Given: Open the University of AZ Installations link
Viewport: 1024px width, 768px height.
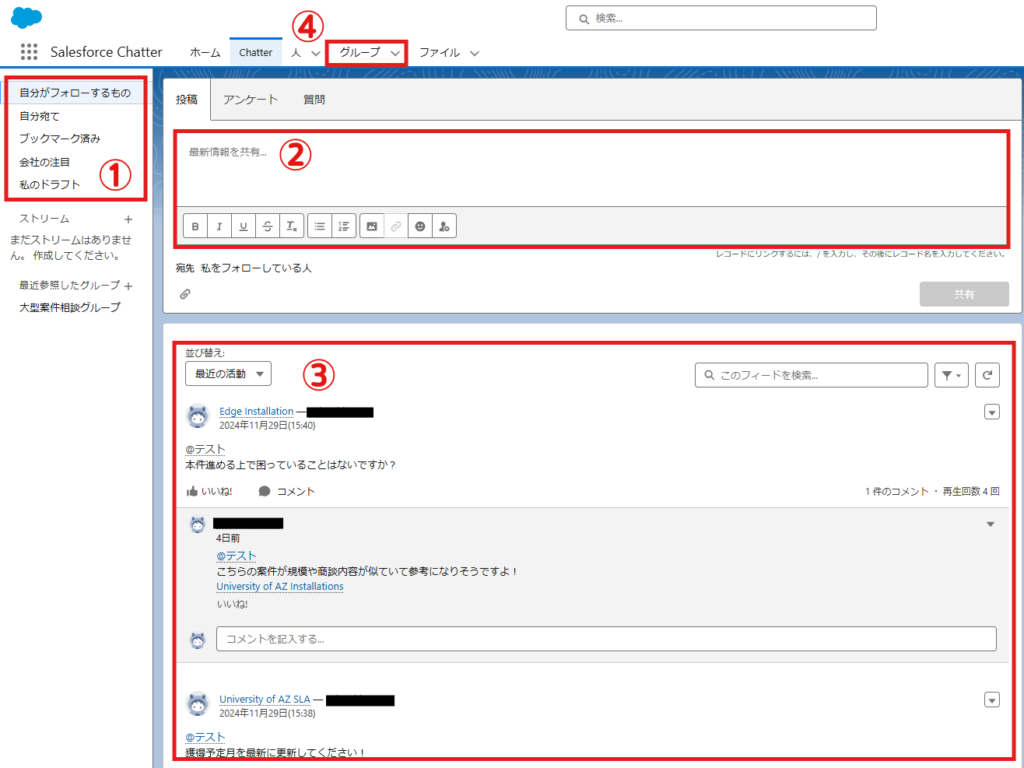Looking at the screenshot, I should tap(280, 586).
